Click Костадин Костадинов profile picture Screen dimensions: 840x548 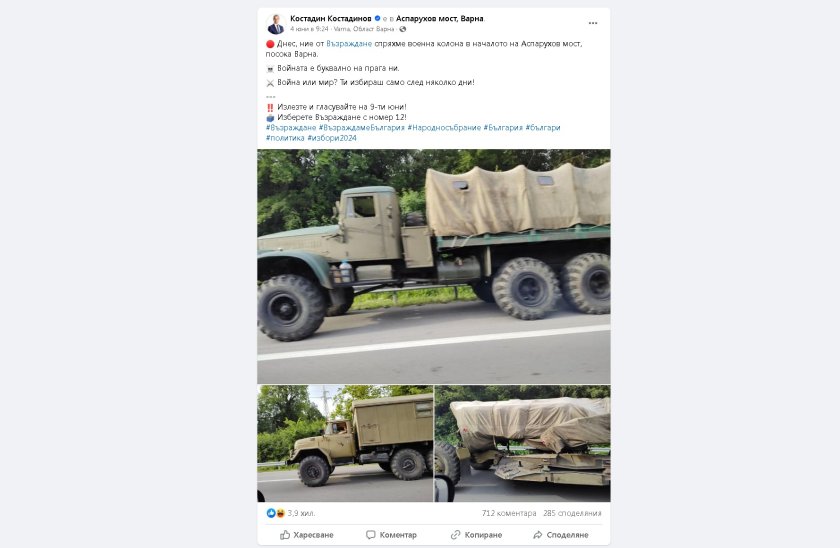click(276, 24)
